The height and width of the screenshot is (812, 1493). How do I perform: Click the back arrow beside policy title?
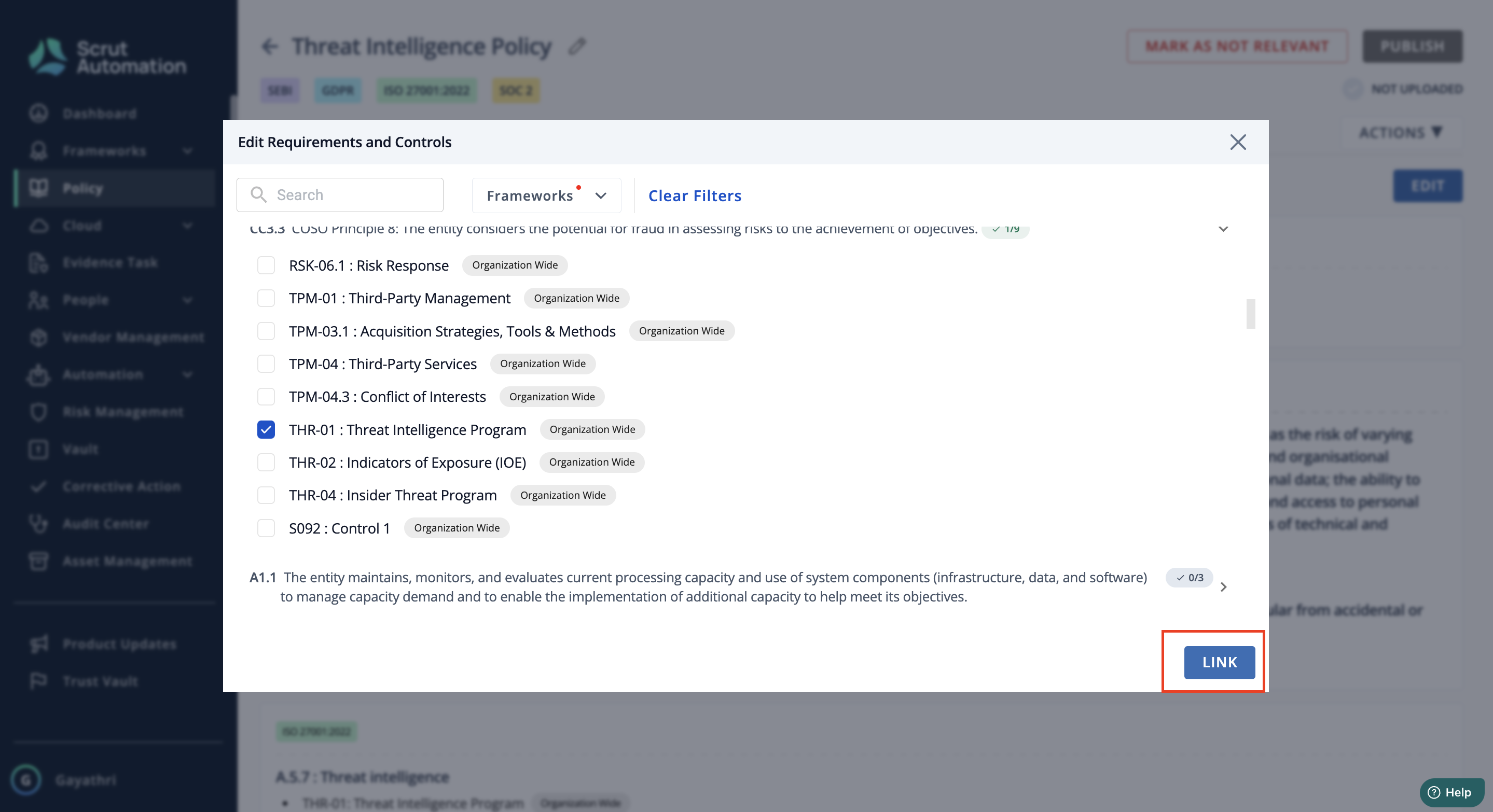click(270, 46)
